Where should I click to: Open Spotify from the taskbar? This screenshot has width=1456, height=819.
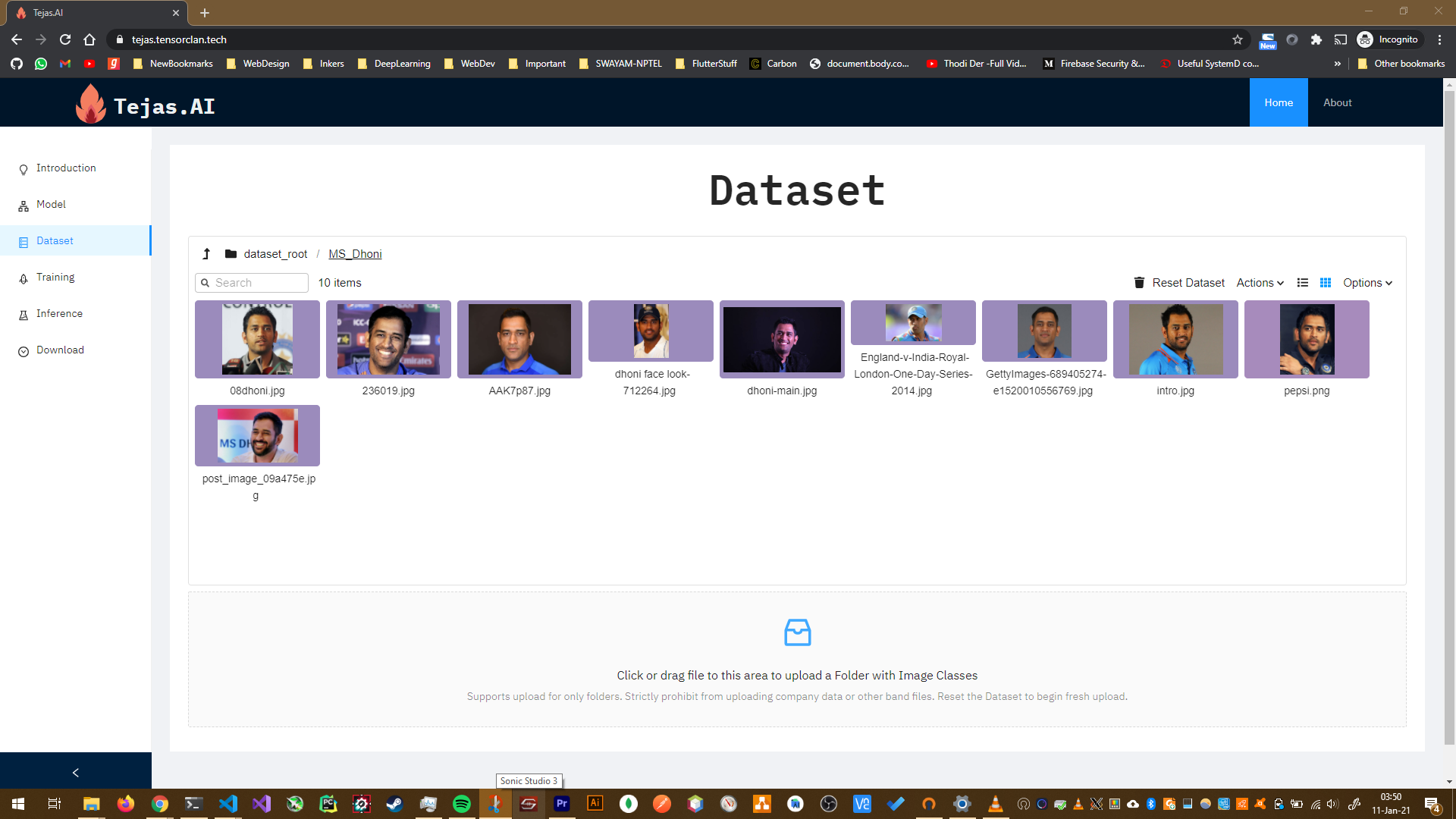click(x=461, y=804)
